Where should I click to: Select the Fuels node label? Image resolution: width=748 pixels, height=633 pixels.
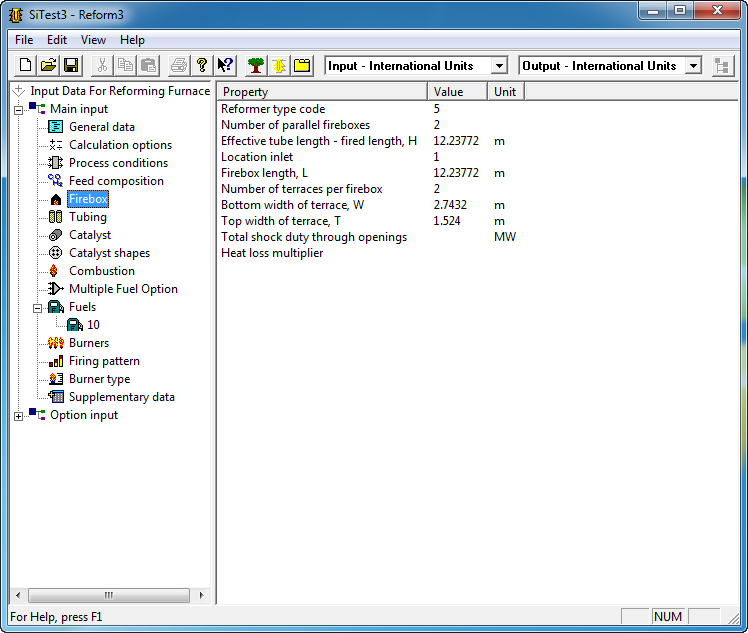pyautogui.click(x=83, y=307)
